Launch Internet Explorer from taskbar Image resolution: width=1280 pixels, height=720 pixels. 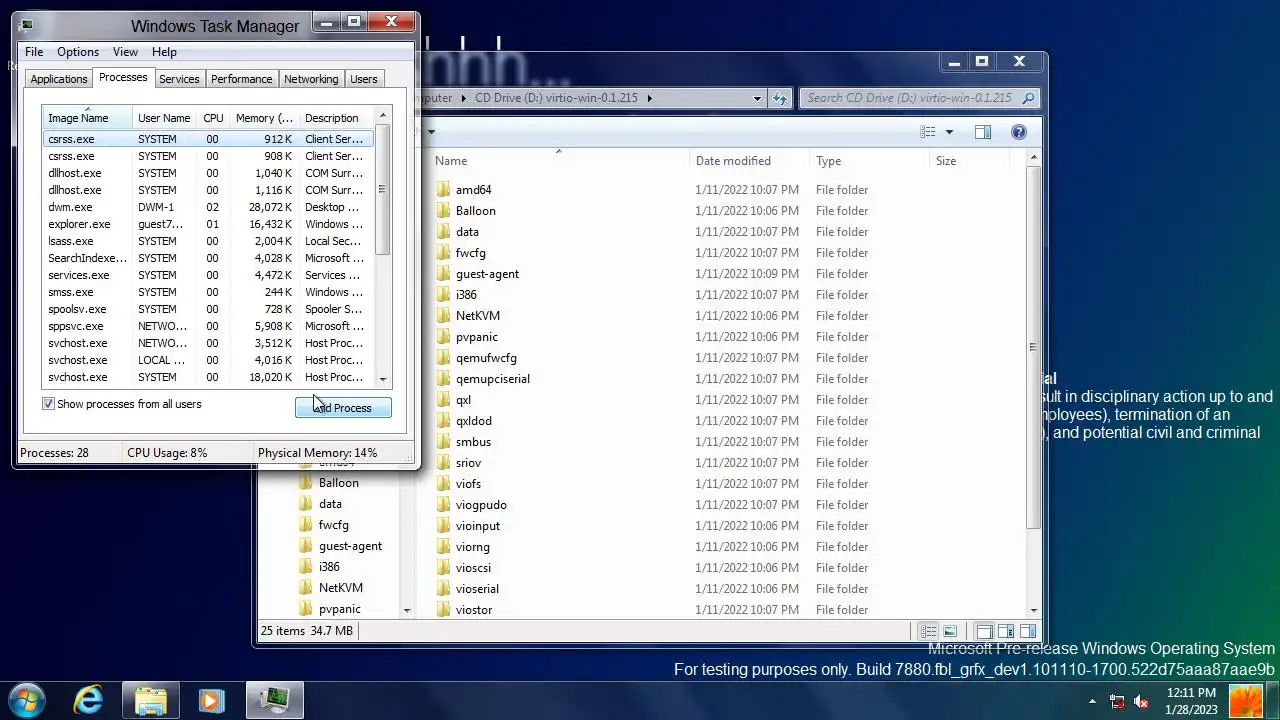89,700
